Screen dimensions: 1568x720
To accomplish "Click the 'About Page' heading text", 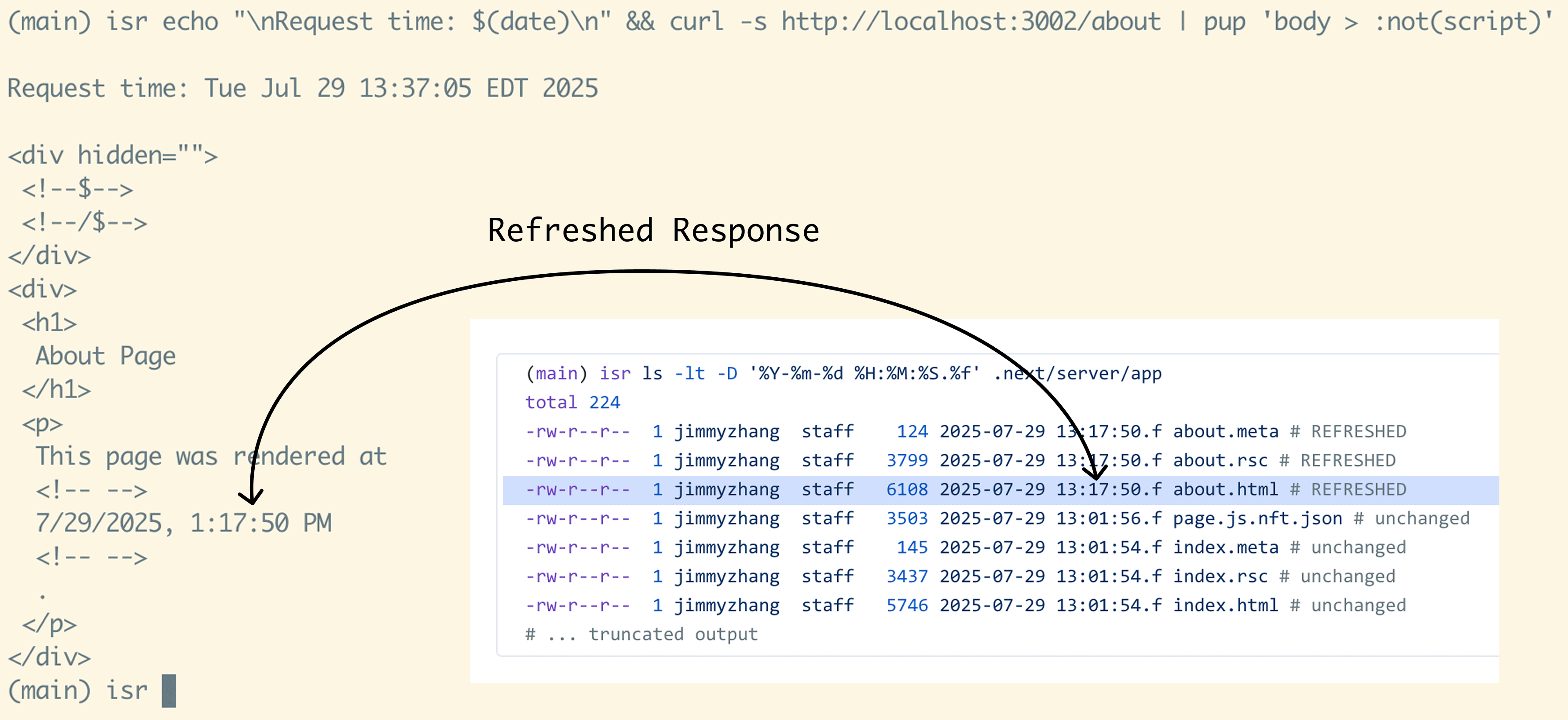I will [105, 356].
